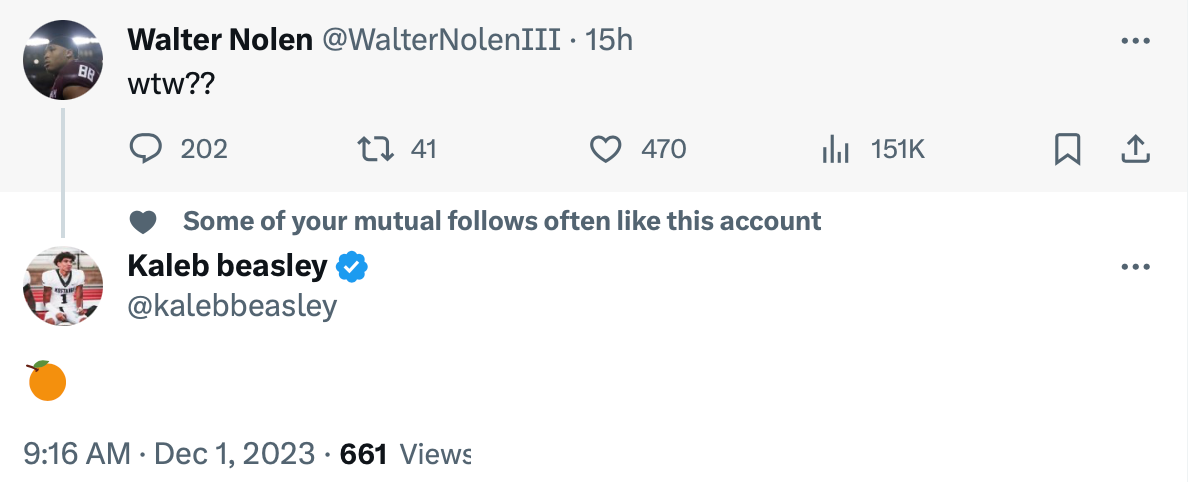Click the reply speech bubble icon
This screenshot has width=1188, height=482.
point(147,150)
